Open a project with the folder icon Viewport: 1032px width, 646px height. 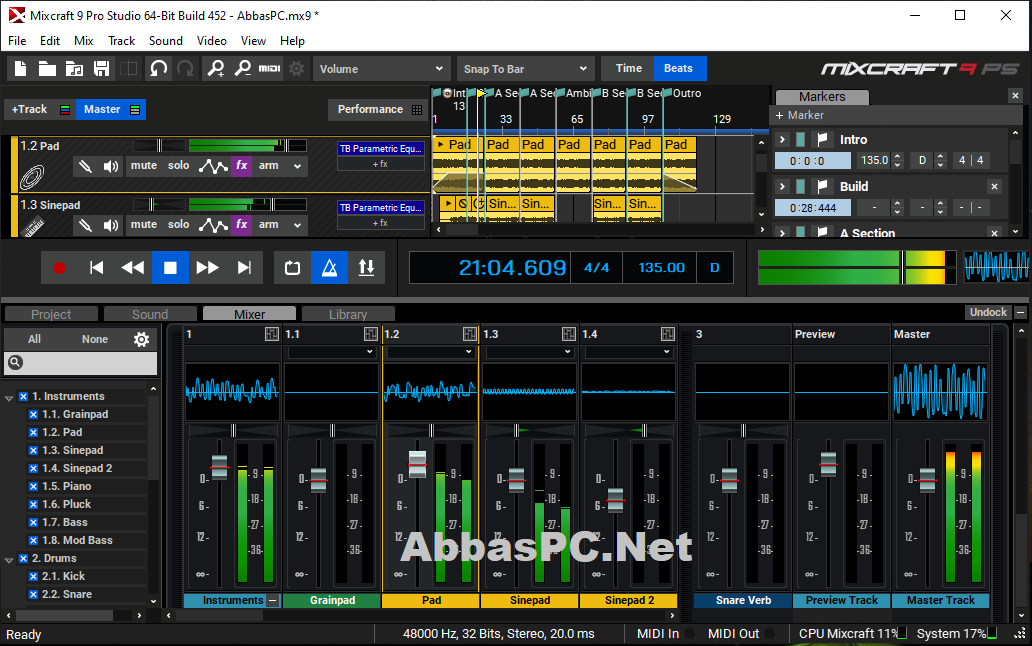pyautogui.click(x=47, y=68)
